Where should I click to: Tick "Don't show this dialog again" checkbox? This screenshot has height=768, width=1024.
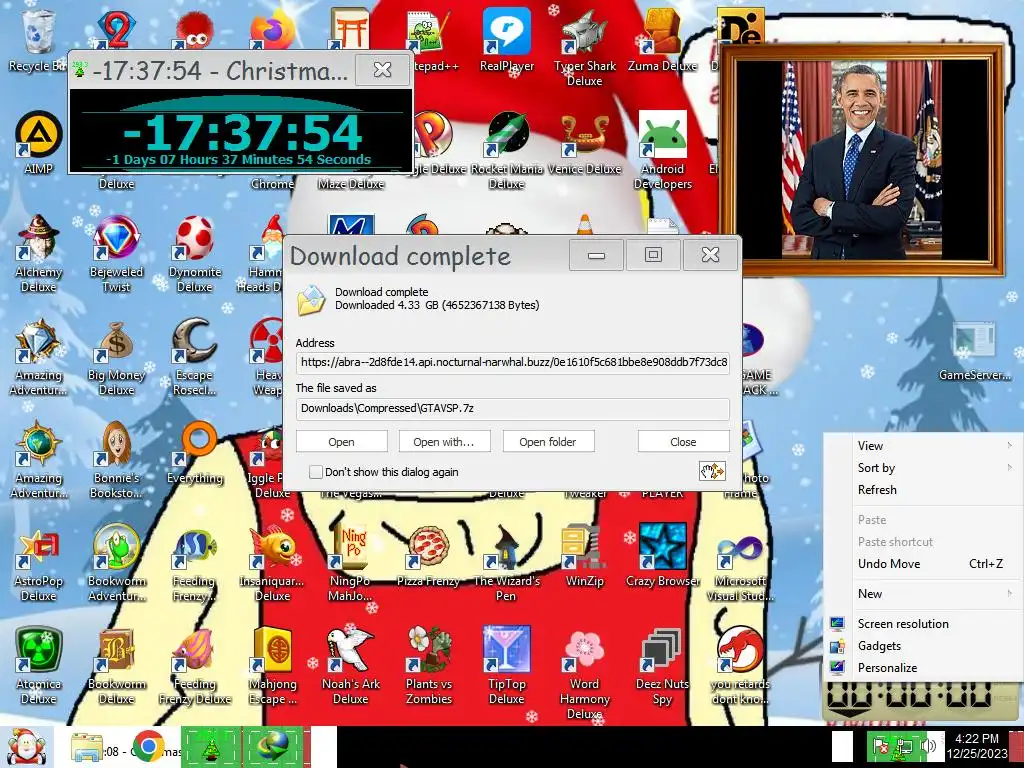[315, 472]
